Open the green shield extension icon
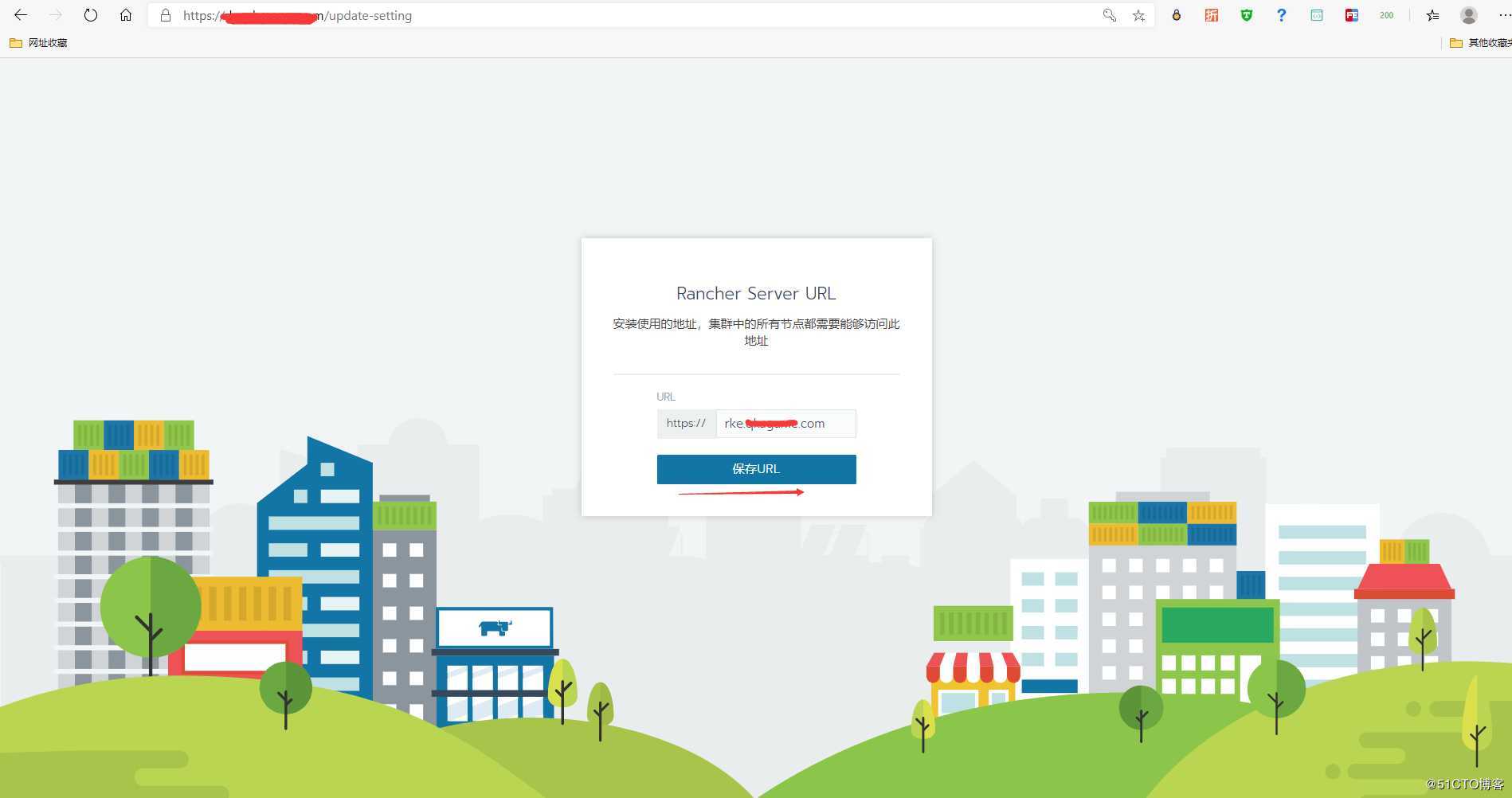 click(1247, 15)
